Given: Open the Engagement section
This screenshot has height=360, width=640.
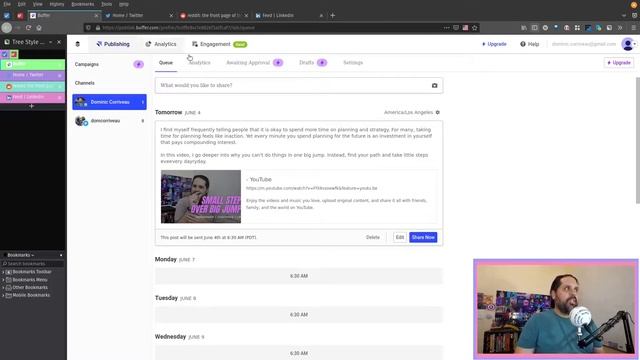Looking at the screenshot, I should point(219,44).
